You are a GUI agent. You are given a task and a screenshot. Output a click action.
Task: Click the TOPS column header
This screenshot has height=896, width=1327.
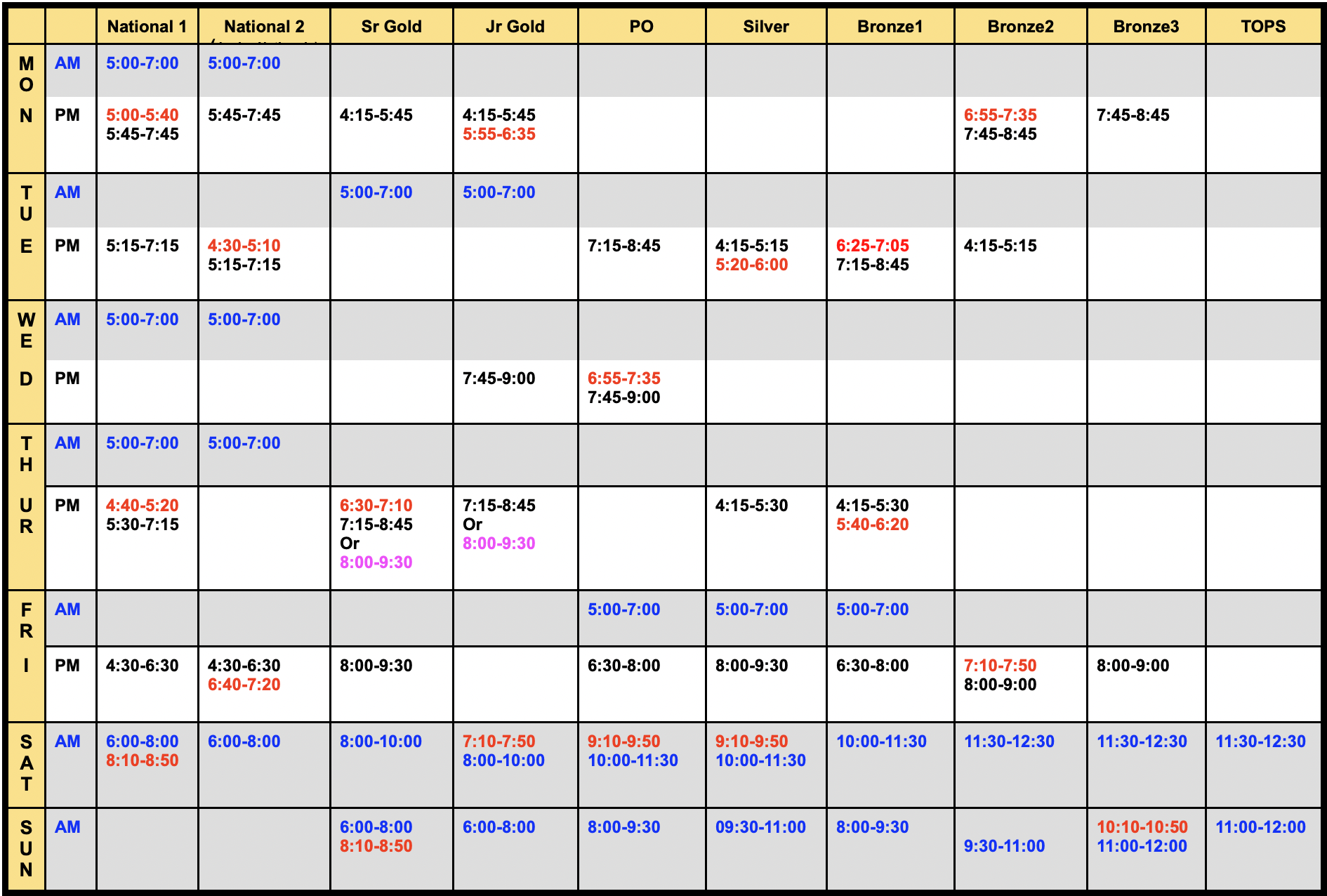pos(1262,27)
